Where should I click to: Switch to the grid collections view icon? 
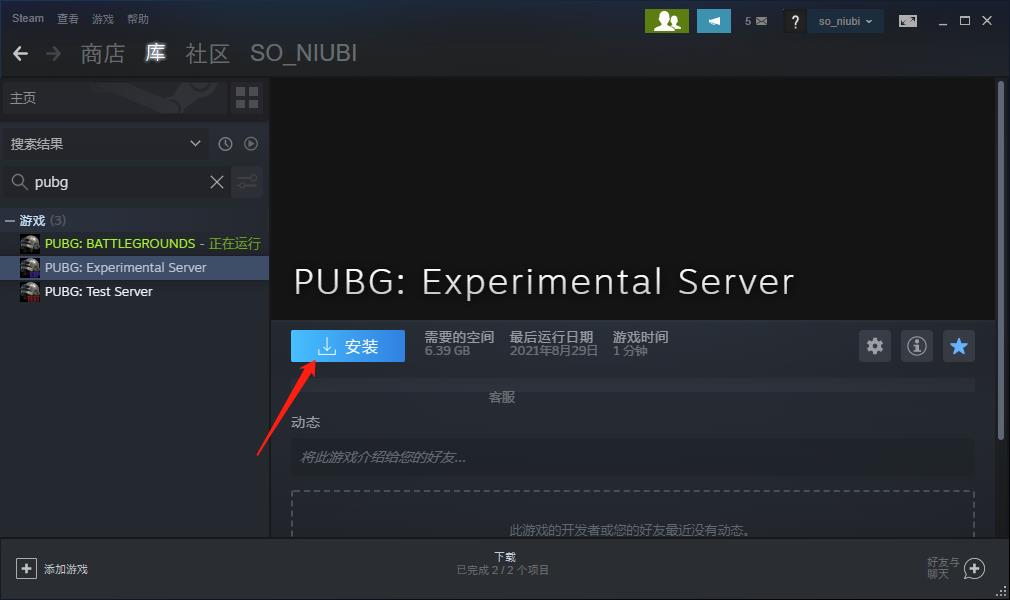[x=247, y=98]
